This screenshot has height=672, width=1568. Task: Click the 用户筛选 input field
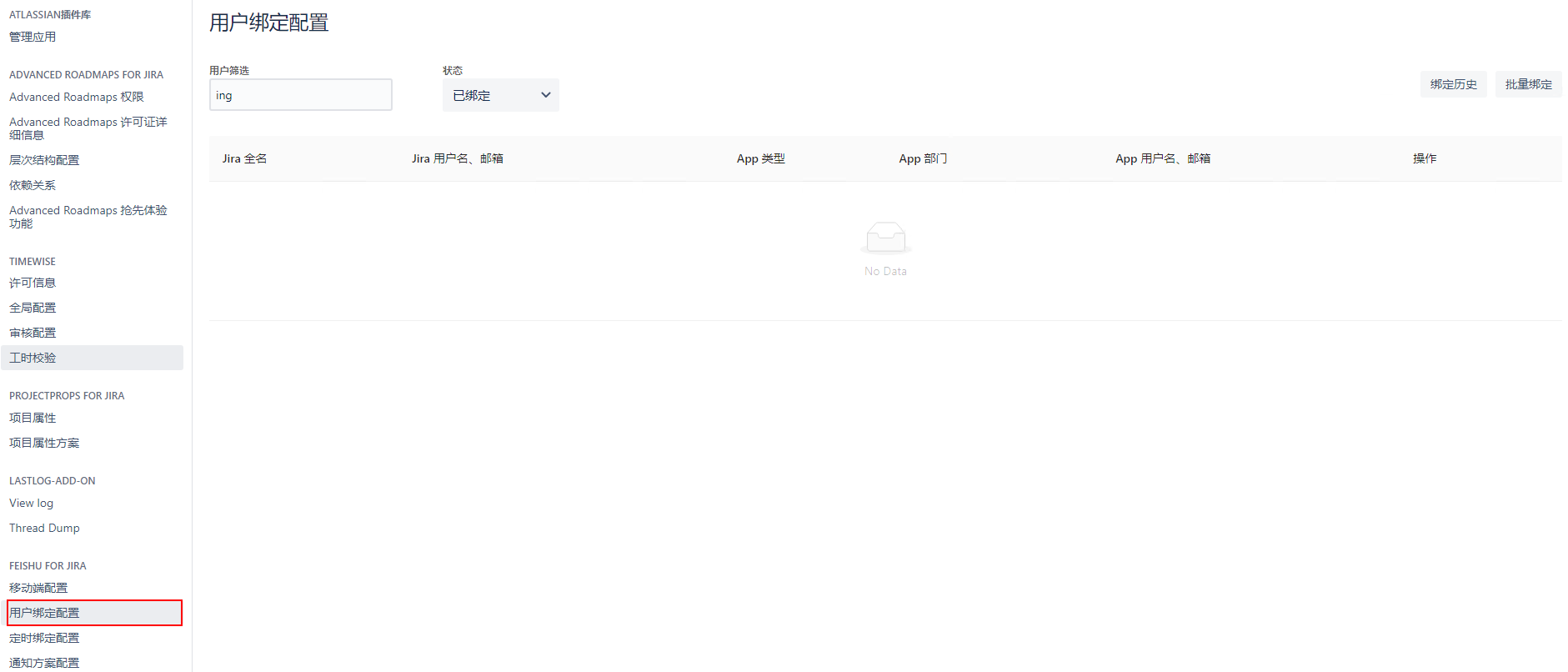coord(300,95)
